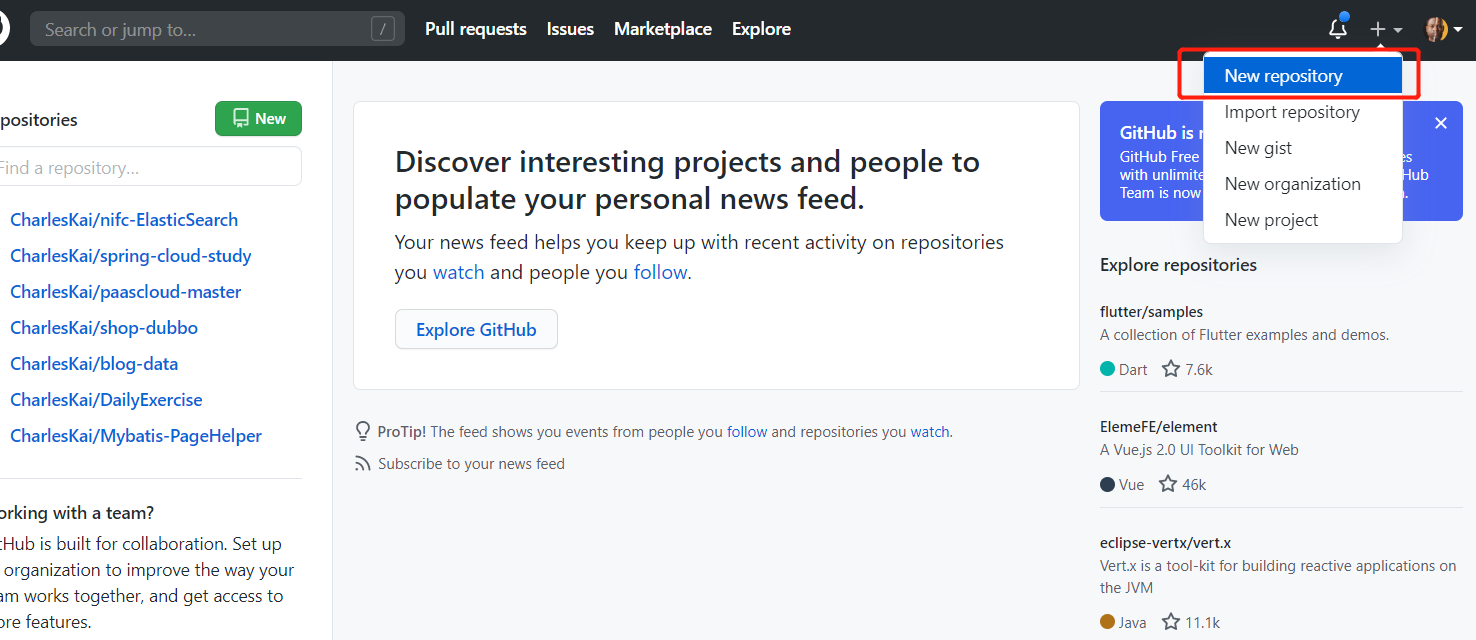Choose Import repository

(x=1303, y=112)
